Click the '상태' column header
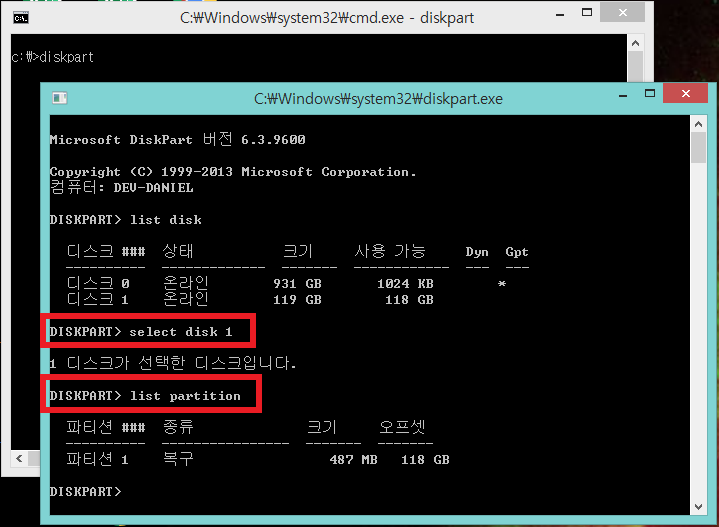This screenshot has width=719, height=527. point(178,251)
